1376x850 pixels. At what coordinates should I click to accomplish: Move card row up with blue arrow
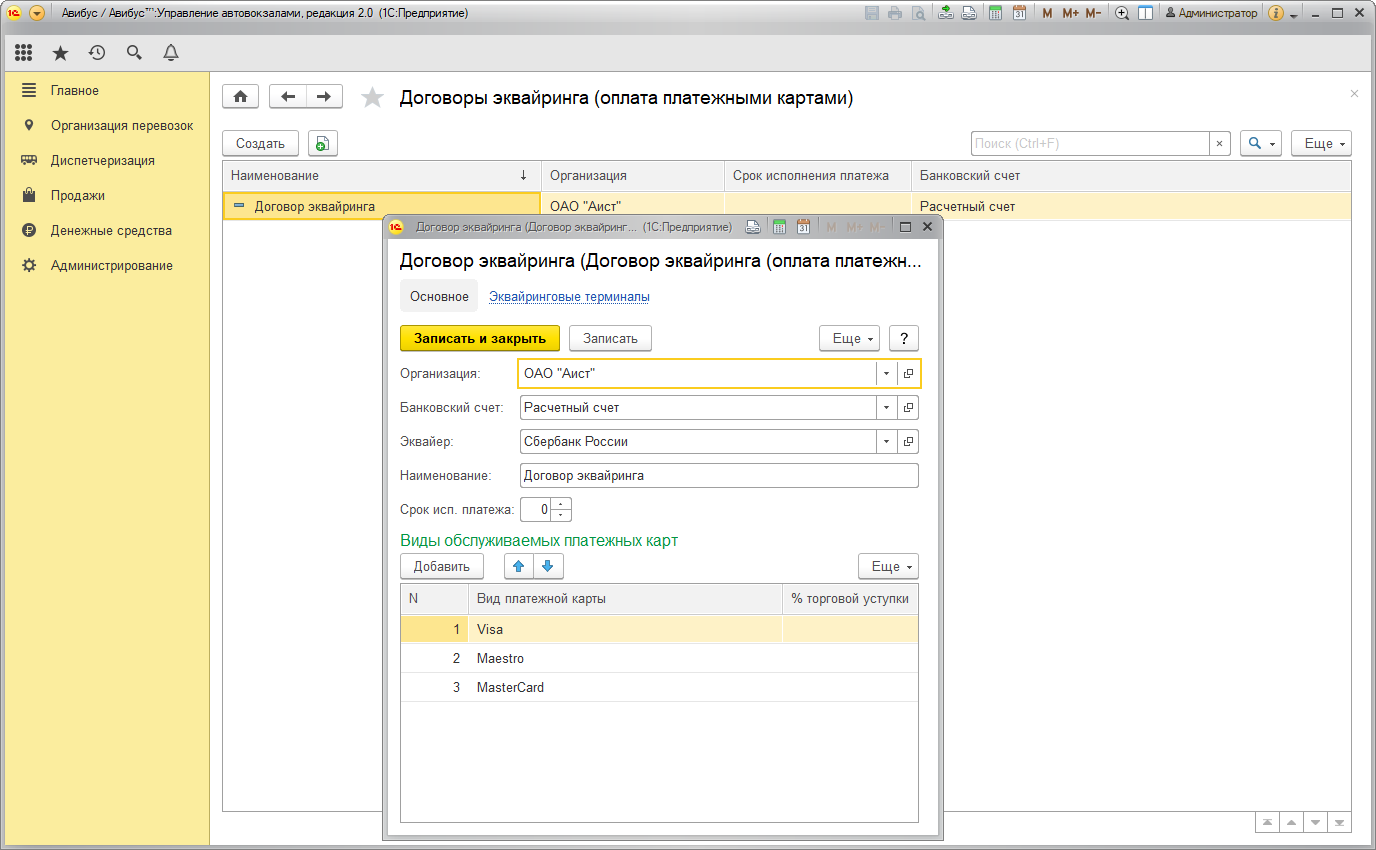pyautogui.click(x=518, y=566)
